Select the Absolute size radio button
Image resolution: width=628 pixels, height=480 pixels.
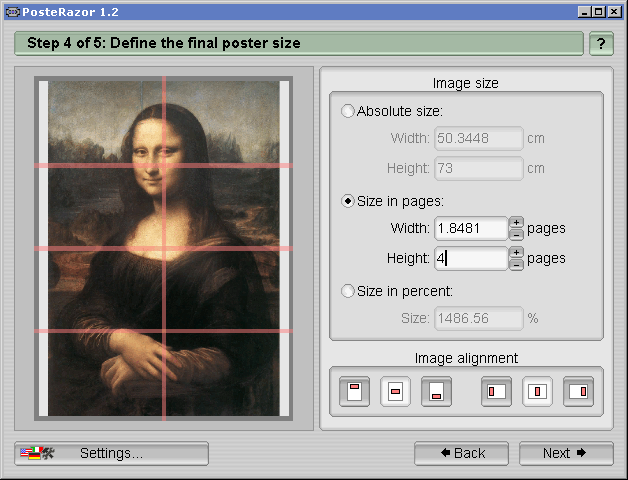[x=347, y=111]
